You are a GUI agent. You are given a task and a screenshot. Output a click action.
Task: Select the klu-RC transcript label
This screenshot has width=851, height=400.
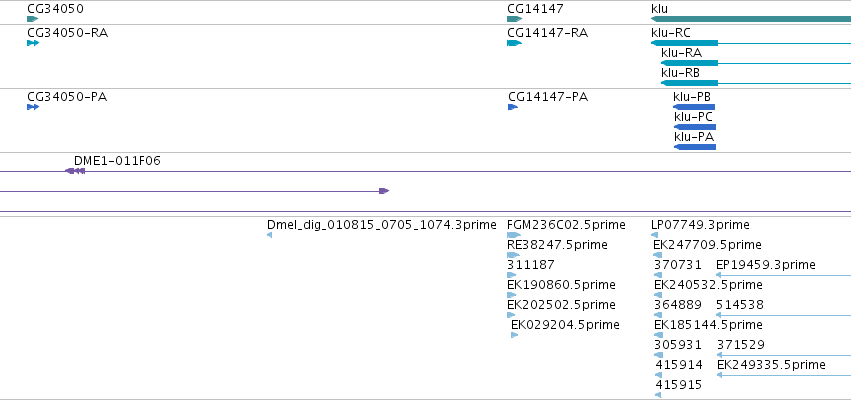671,33
